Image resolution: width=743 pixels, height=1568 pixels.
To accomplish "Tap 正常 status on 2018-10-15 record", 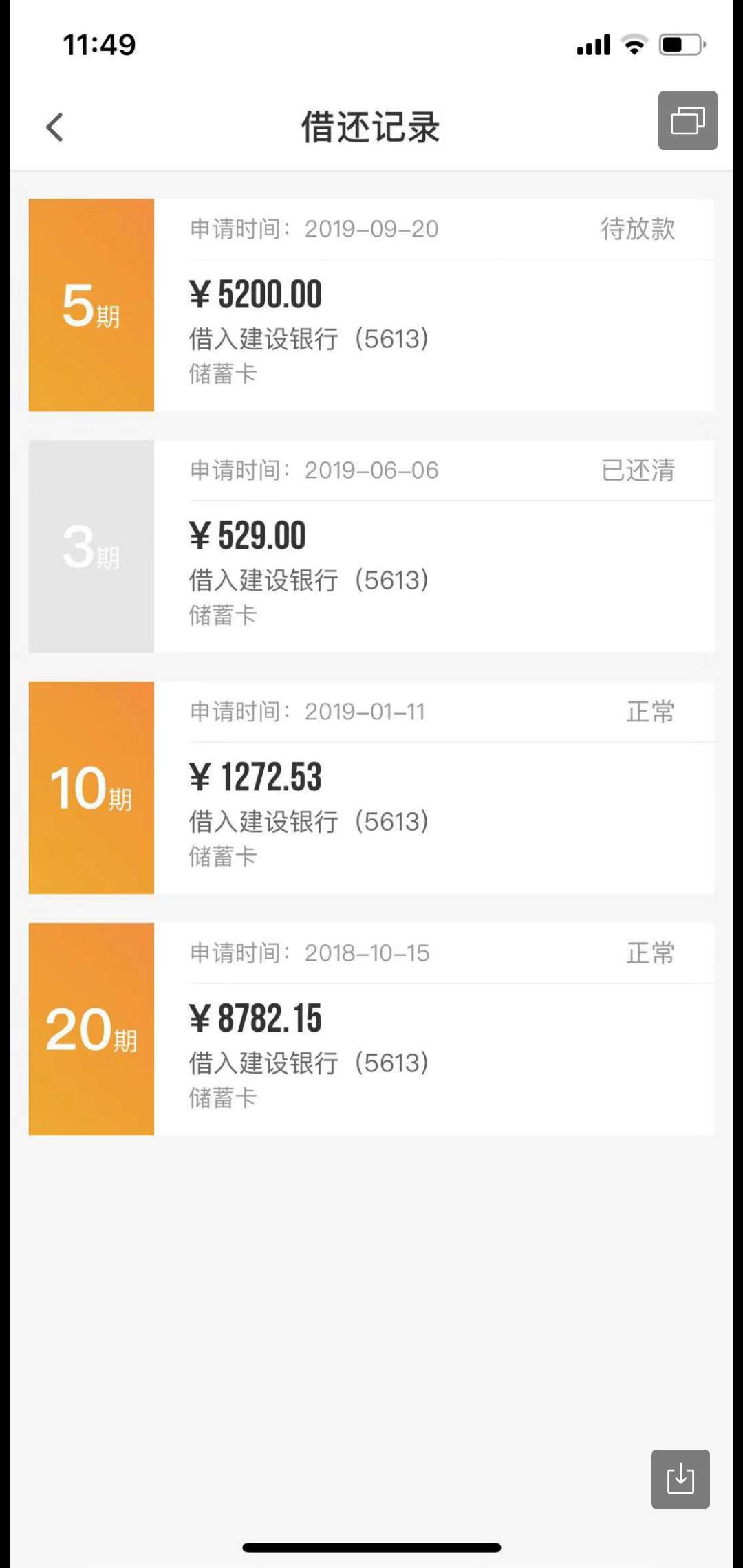I will (650, 953).
